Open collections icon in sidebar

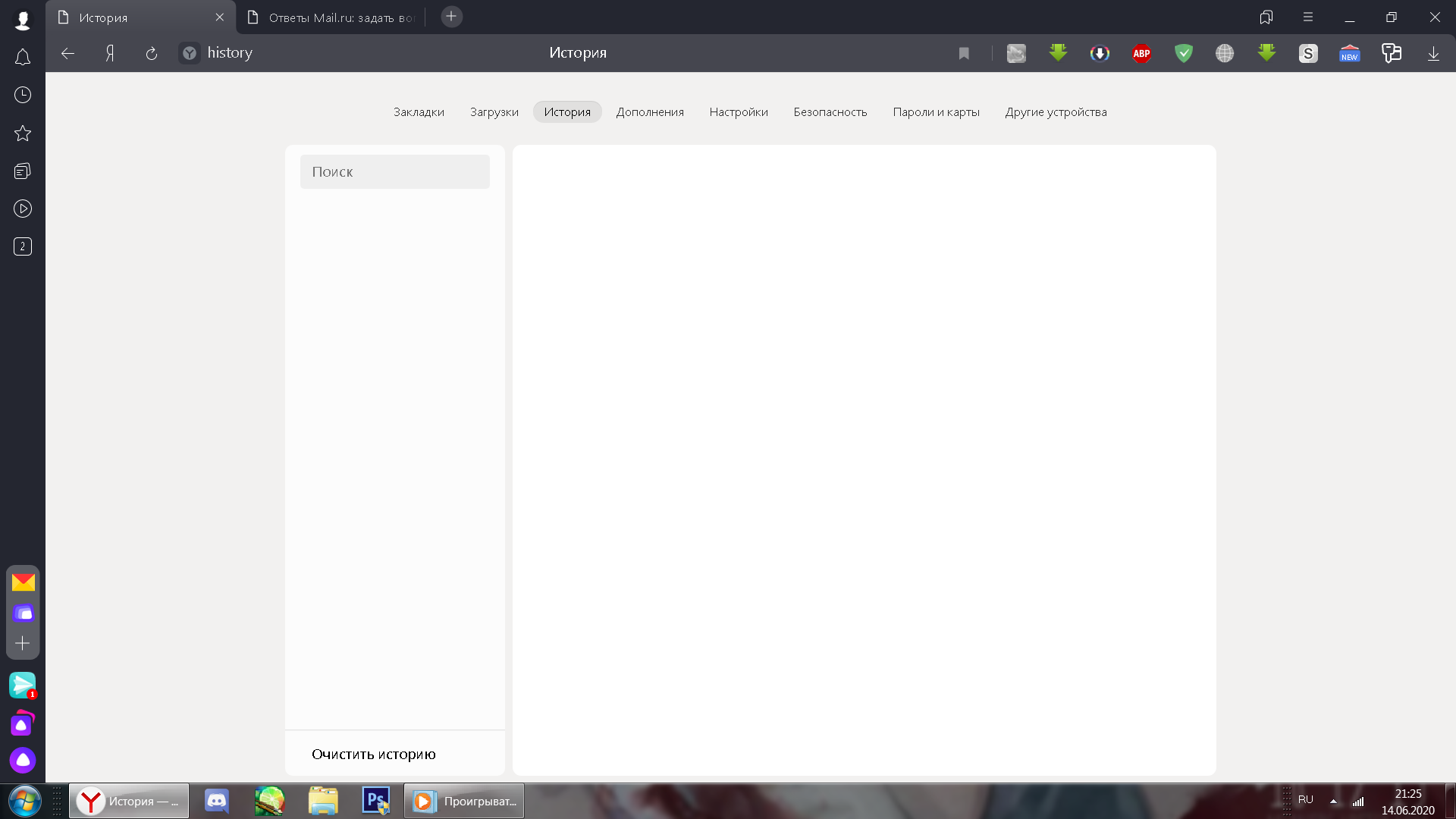click(x=23, y=171)
